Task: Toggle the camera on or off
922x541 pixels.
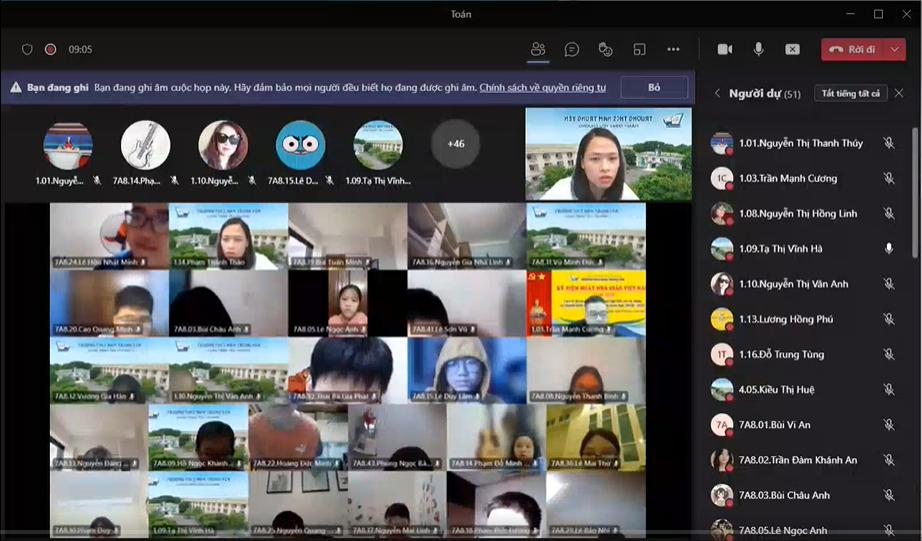Action: (x=725, y=49)
